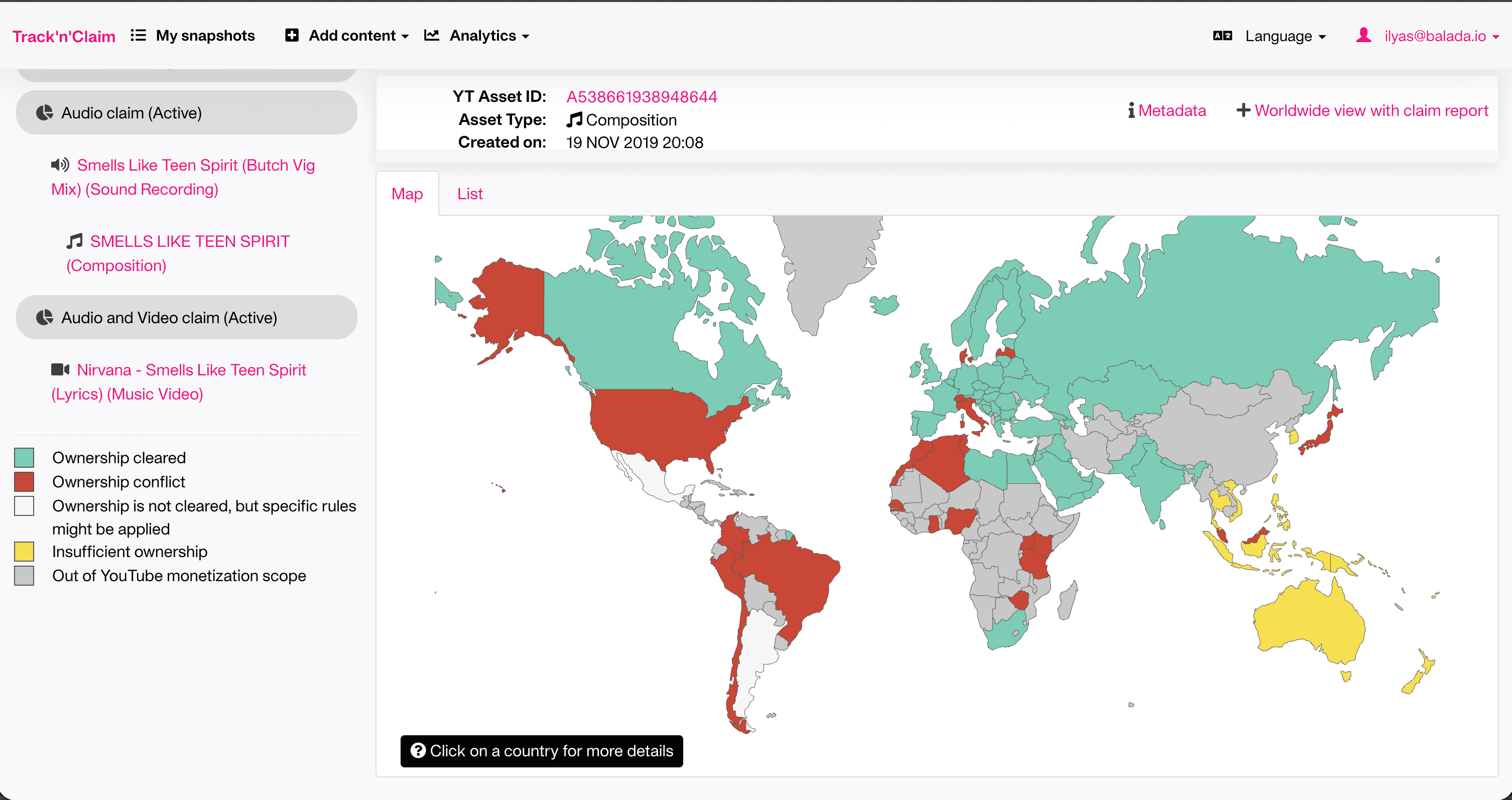Click the composition music note icon
This screenshot has width=1512, height=800.
(74, 241)
